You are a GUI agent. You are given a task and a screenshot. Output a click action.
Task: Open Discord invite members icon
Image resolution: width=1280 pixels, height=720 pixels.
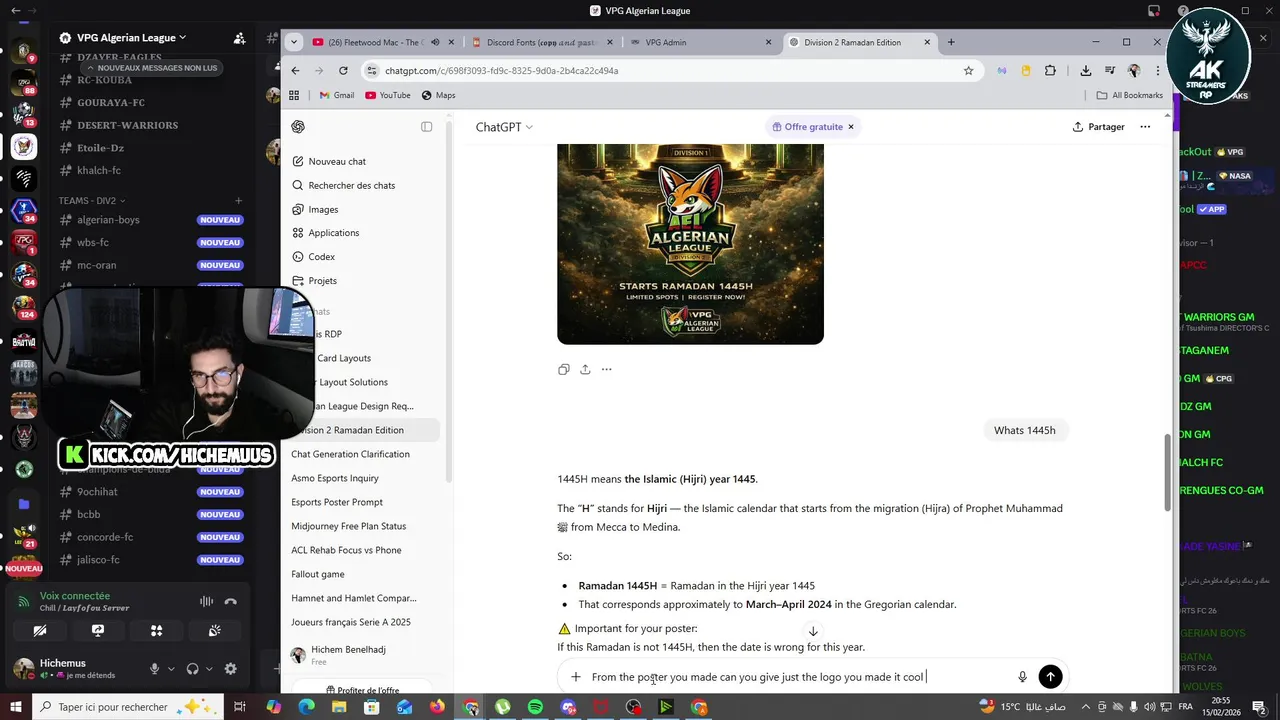239,38
